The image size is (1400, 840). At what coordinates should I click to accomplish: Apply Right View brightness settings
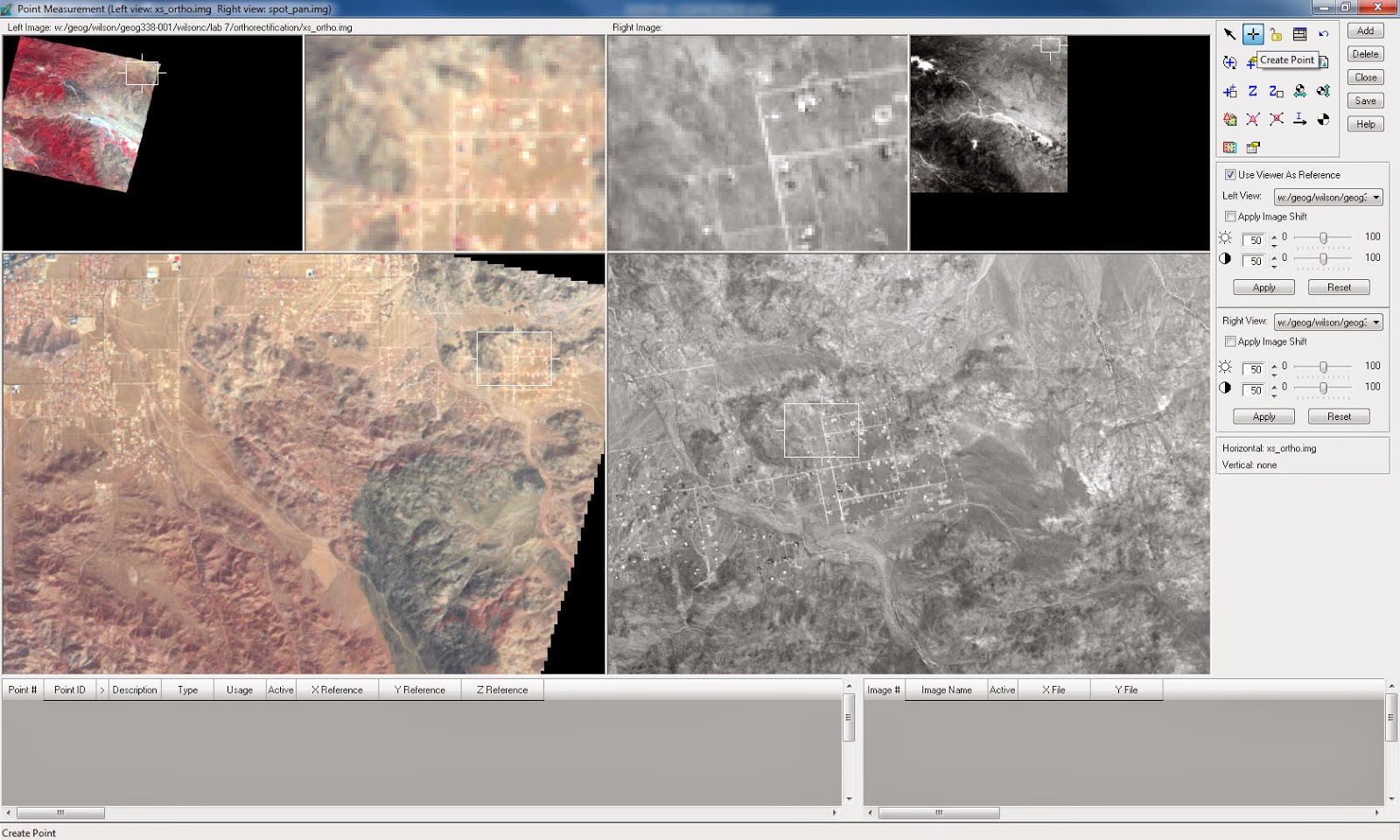pos(1263,416)
